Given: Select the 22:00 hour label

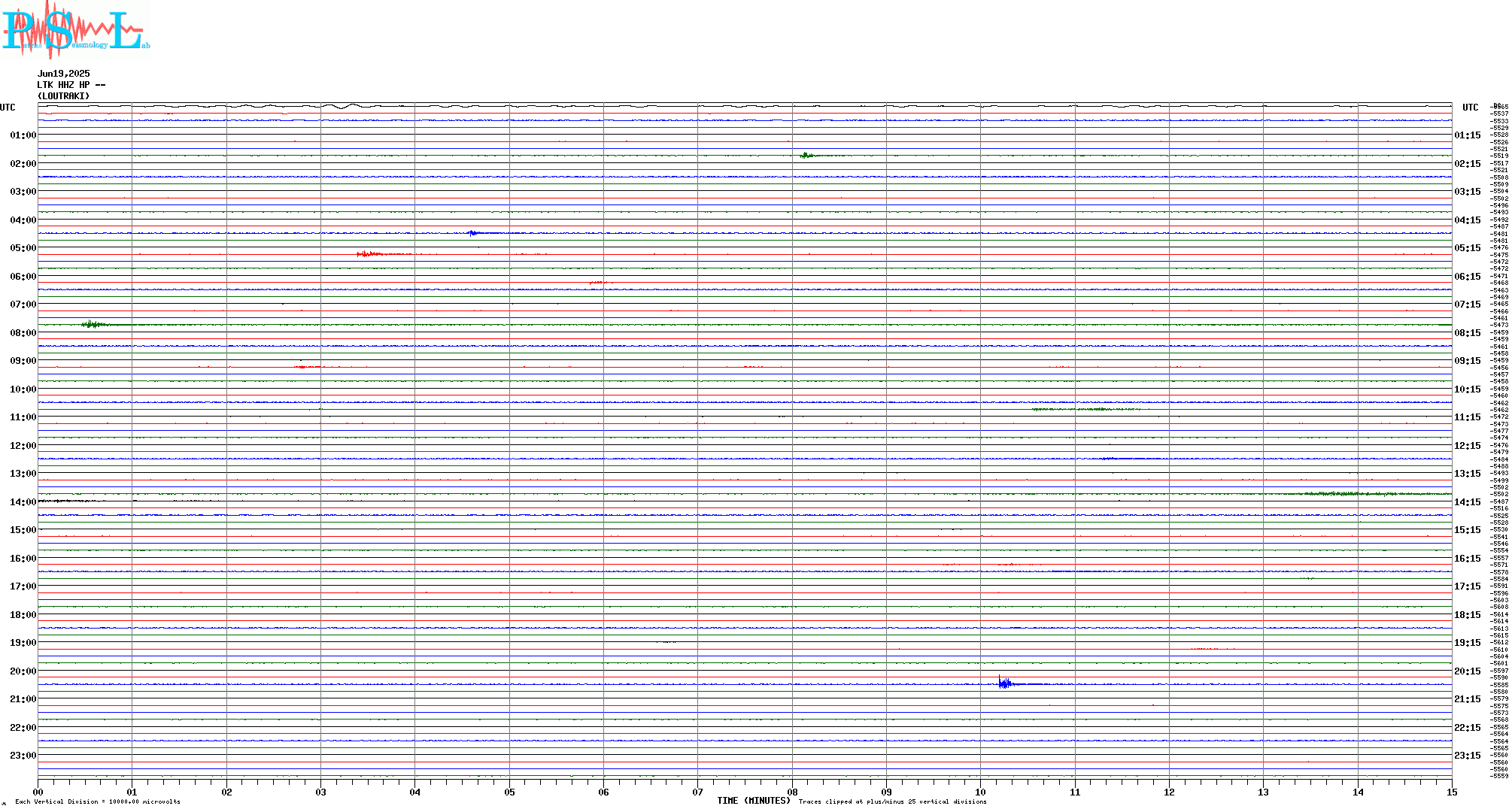Looking at the screenshot, I should click(x=23, y=728).
